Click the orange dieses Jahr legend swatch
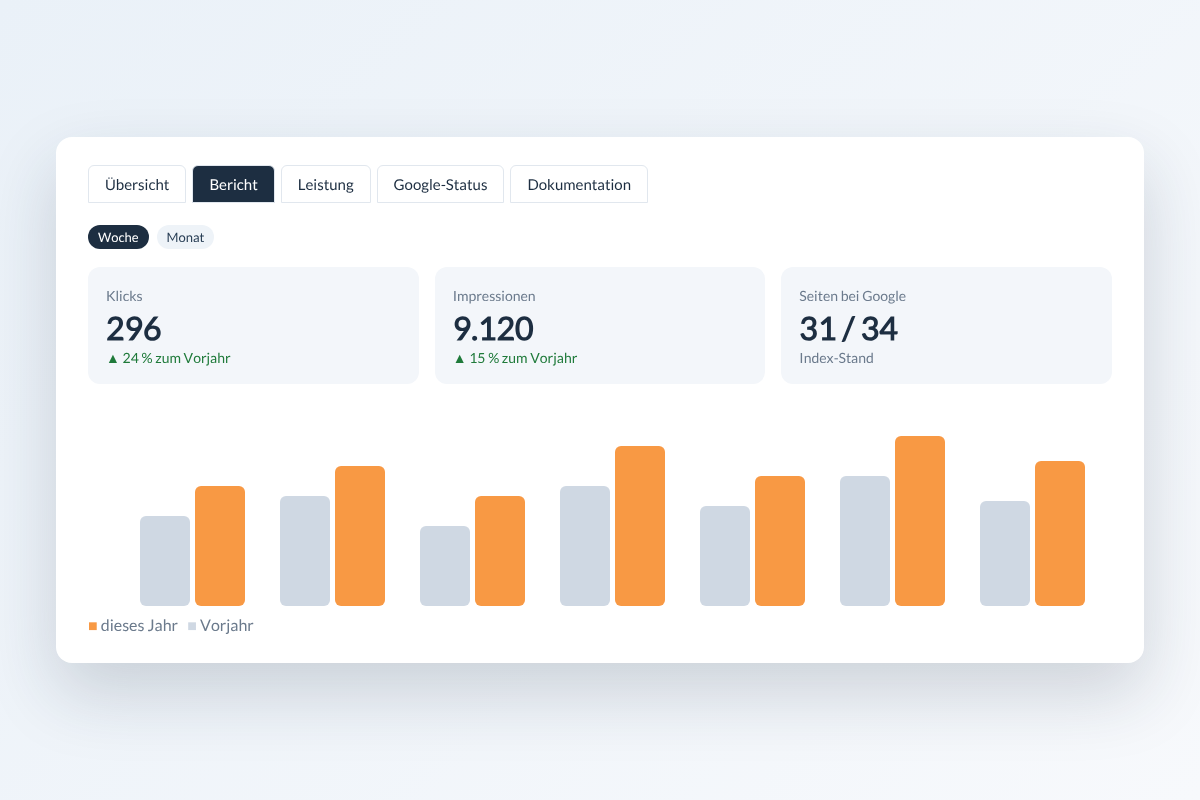 pos(93,626)
